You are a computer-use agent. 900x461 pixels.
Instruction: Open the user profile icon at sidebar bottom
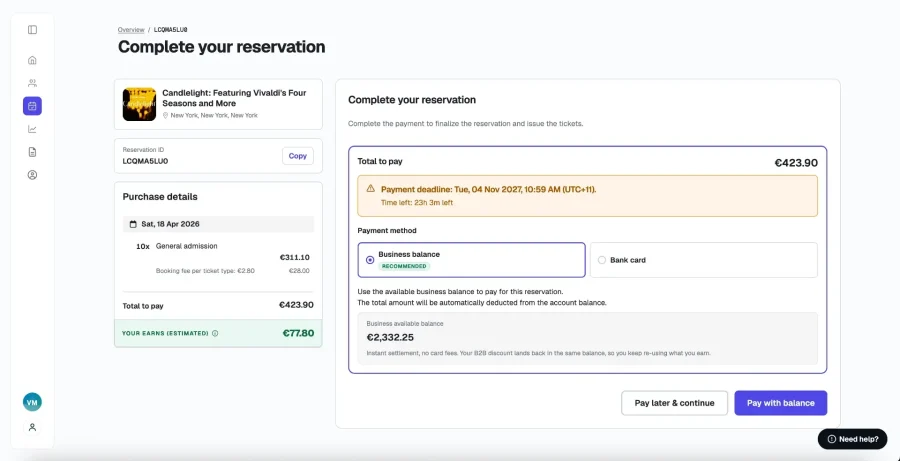(32, 427)
